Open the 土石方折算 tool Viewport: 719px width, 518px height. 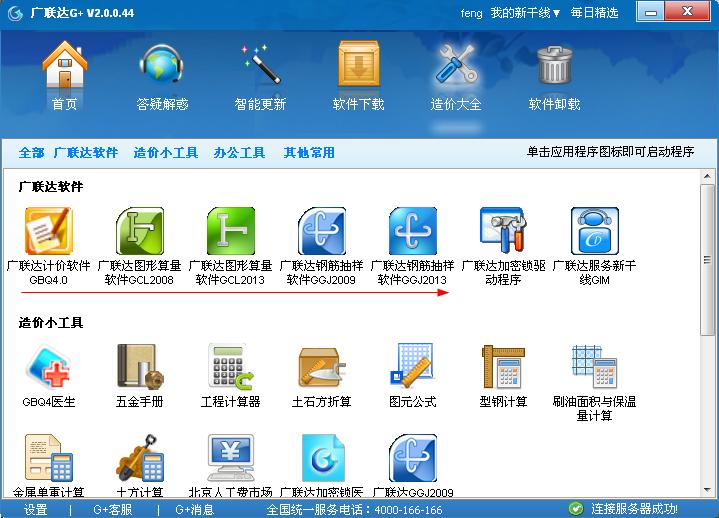pos(321,367)
